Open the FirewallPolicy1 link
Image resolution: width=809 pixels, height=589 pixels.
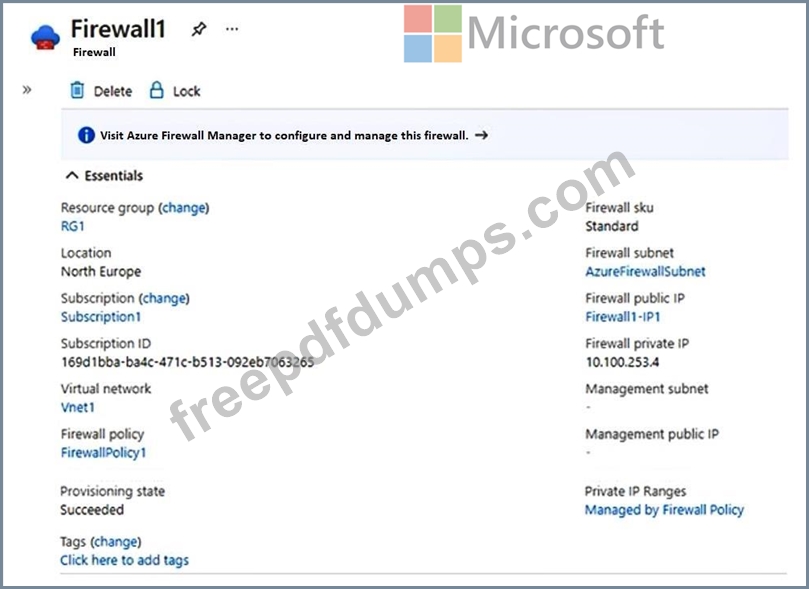103,452
